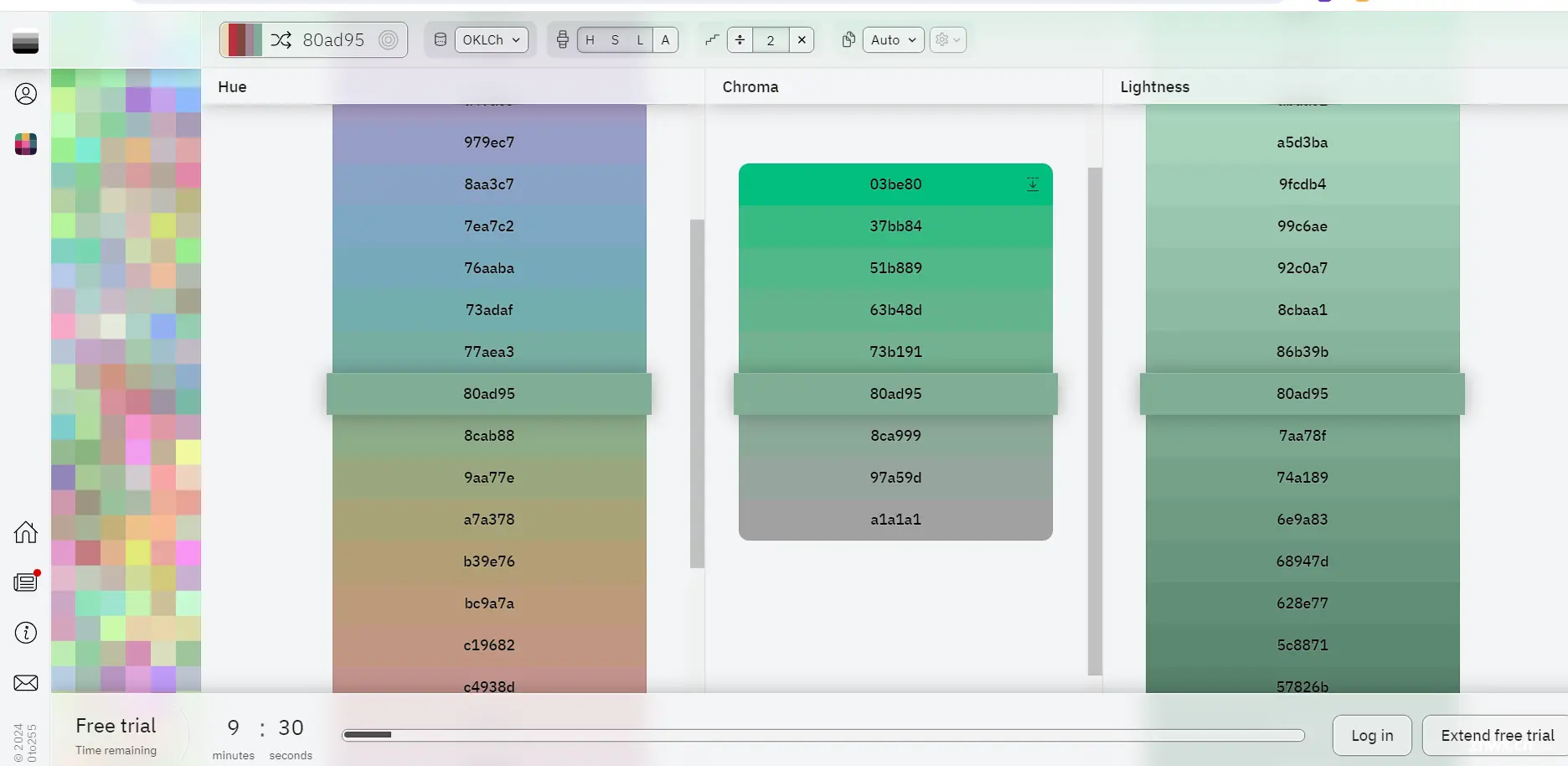Screen dimensions: 1568x766
Task: Click the step value field showing 2
Action: (x=771, y=39)
